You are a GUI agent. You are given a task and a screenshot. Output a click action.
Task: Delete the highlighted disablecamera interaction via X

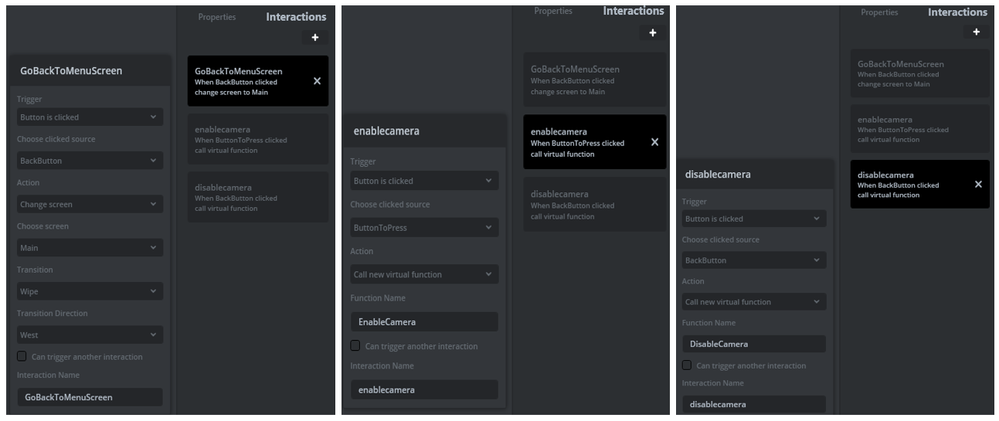point(978,184)
